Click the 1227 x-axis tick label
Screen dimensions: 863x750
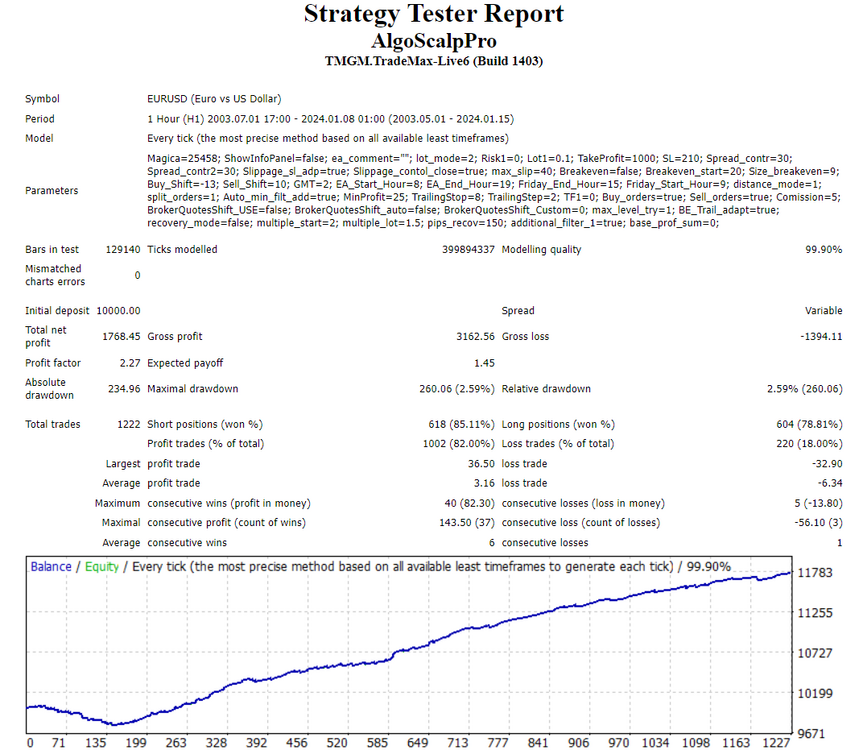pyautogui.click(x=776, y=743)
